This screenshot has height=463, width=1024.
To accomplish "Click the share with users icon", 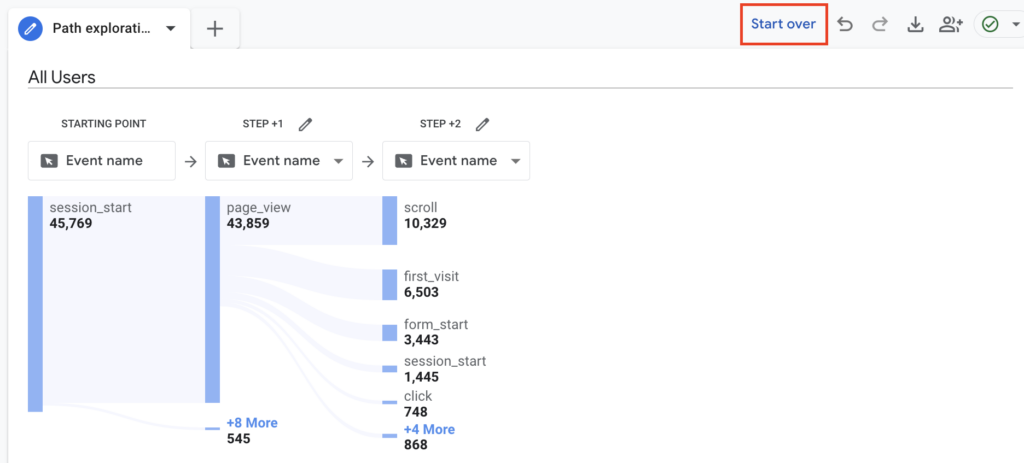I will 950,25.
